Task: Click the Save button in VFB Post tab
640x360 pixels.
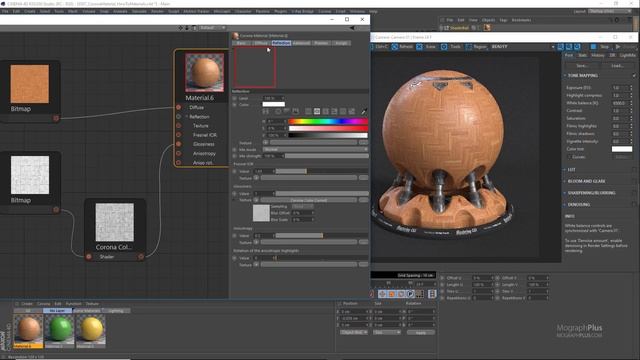Action: (x=582, y=66)
